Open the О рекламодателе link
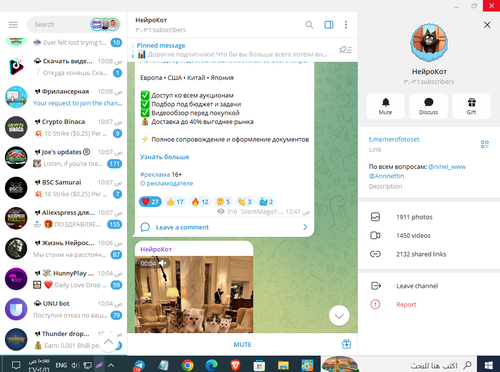The height and width of the screenshot is (372, 500). coord(167,183)
